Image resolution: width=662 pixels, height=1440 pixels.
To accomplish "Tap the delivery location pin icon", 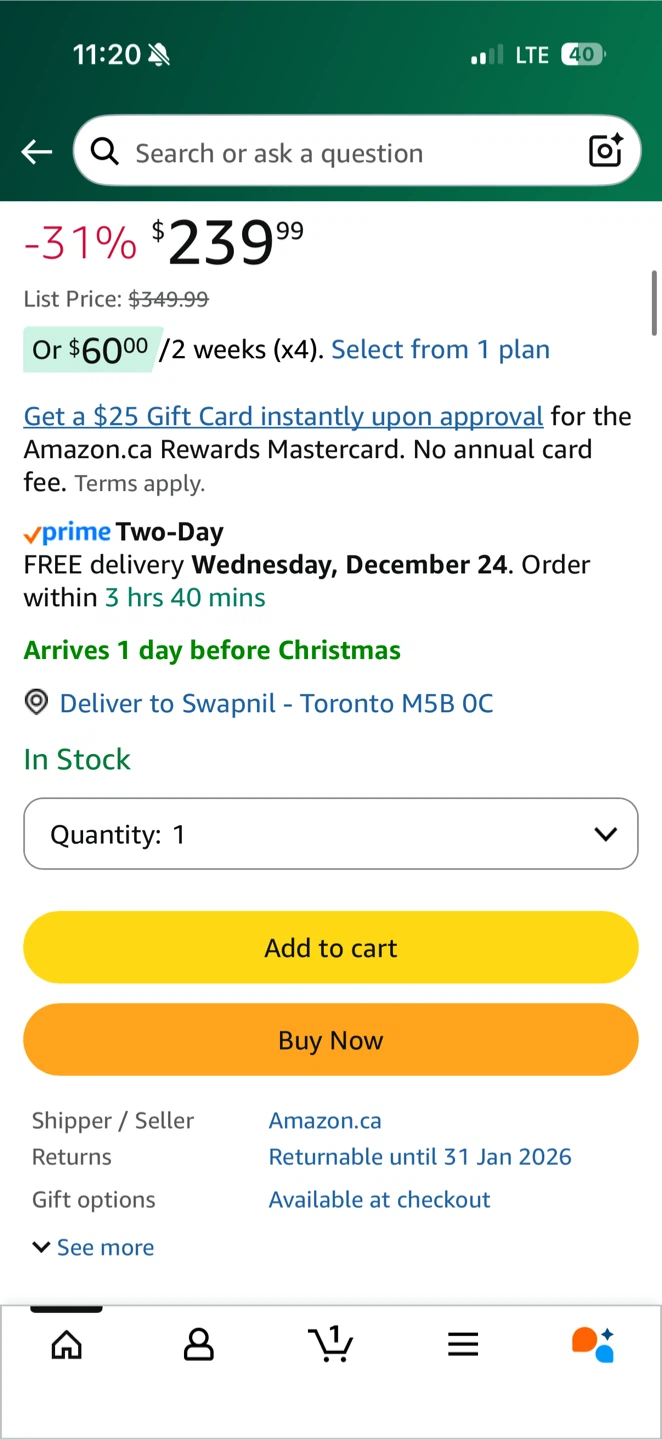I will coord(36,703).
